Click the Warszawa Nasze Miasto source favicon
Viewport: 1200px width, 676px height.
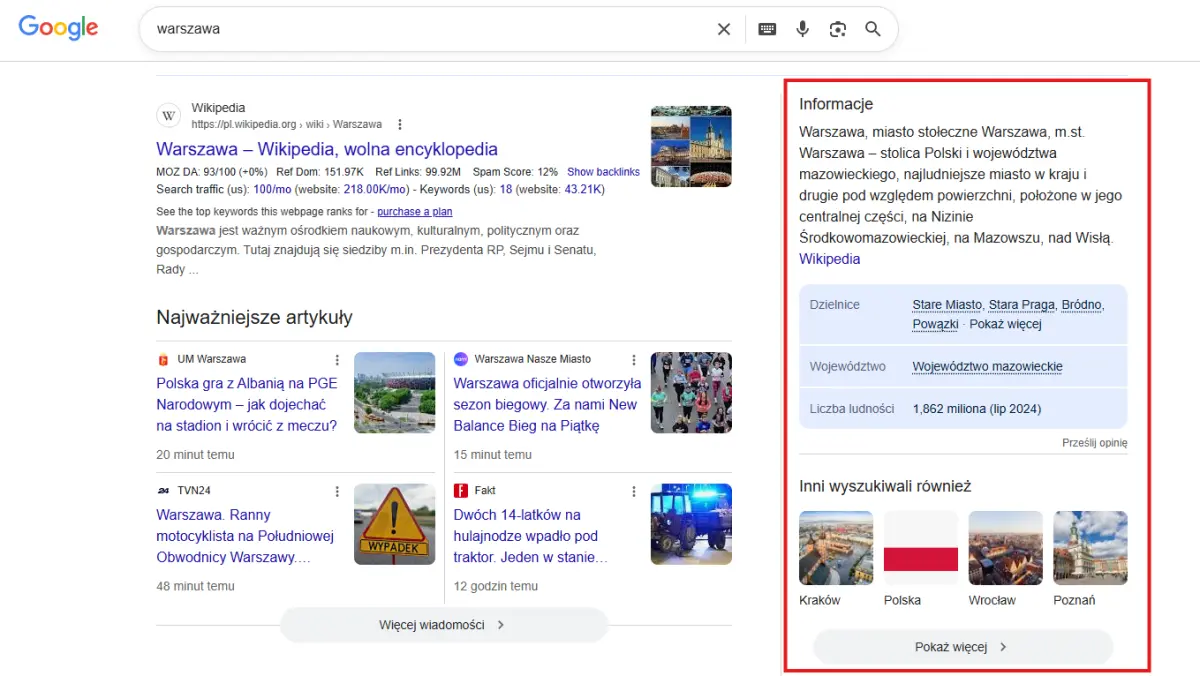[460, 359]
